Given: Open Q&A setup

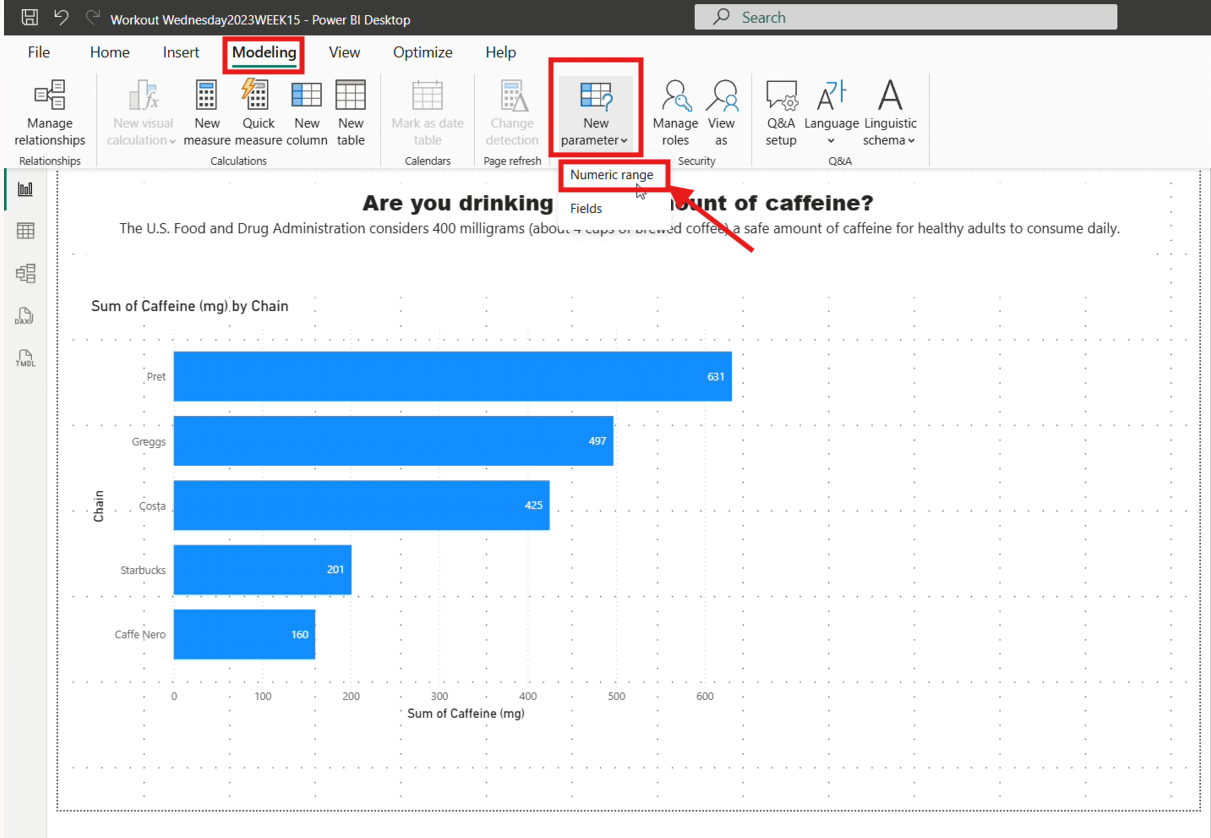Looking at the screenshot, I should (781, 113).
